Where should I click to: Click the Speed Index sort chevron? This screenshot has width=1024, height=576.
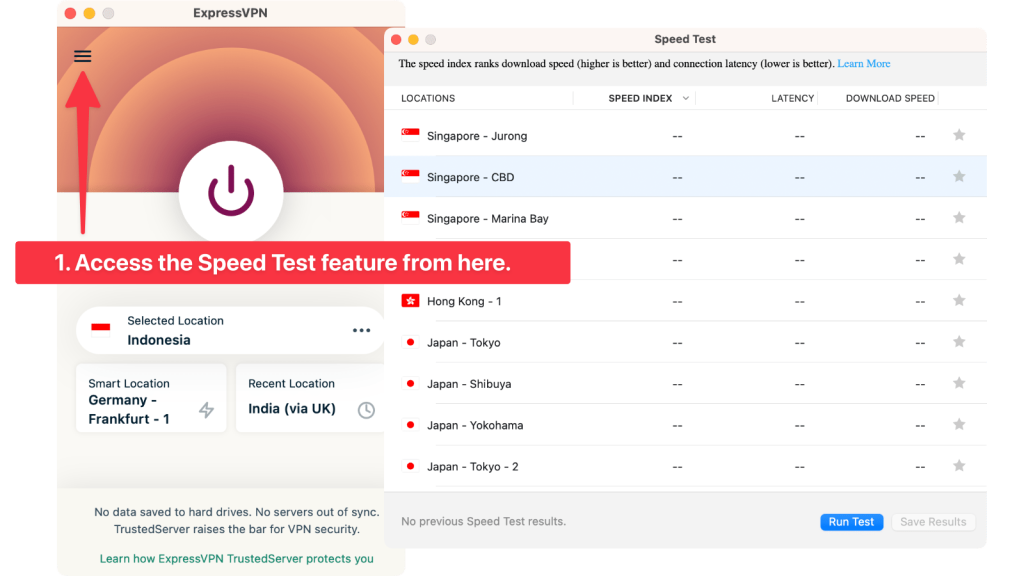click(686, 98)
